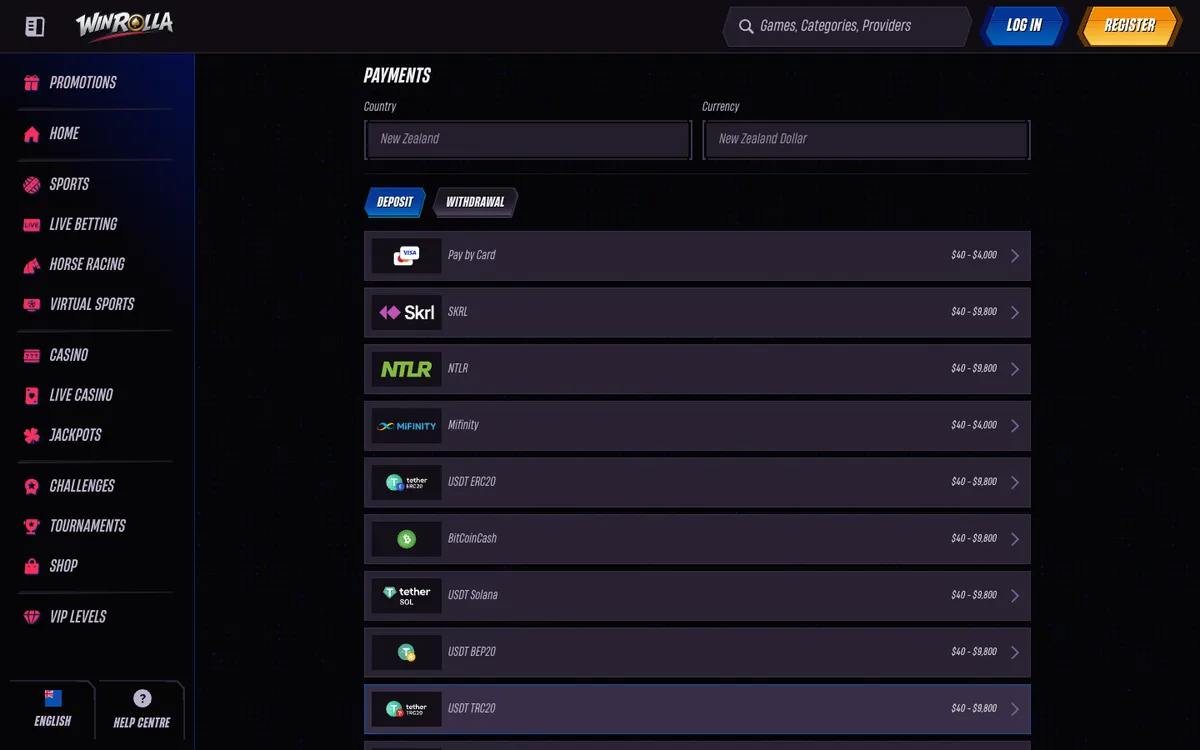The image size is (1200, 750).
Task: Click the BitcoinCash green logo
Action: pos(406,539)
